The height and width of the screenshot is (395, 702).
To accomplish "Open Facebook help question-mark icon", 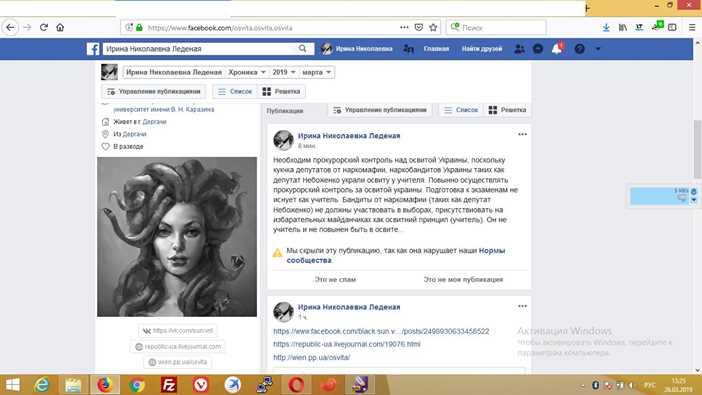I will click(x=579, y=49).
